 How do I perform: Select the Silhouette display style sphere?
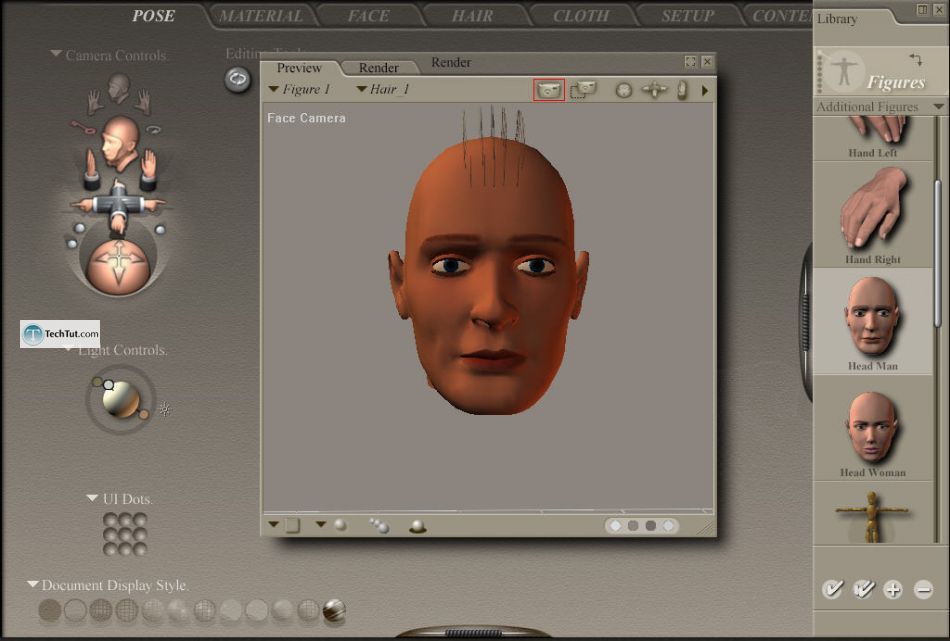(x=50, y=610)
